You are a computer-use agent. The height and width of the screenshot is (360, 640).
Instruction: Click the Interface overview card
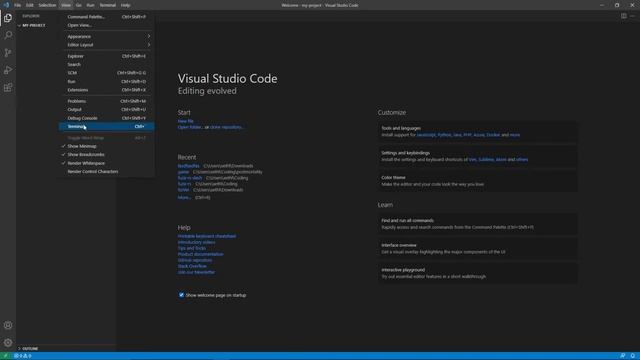pos(478,249)
